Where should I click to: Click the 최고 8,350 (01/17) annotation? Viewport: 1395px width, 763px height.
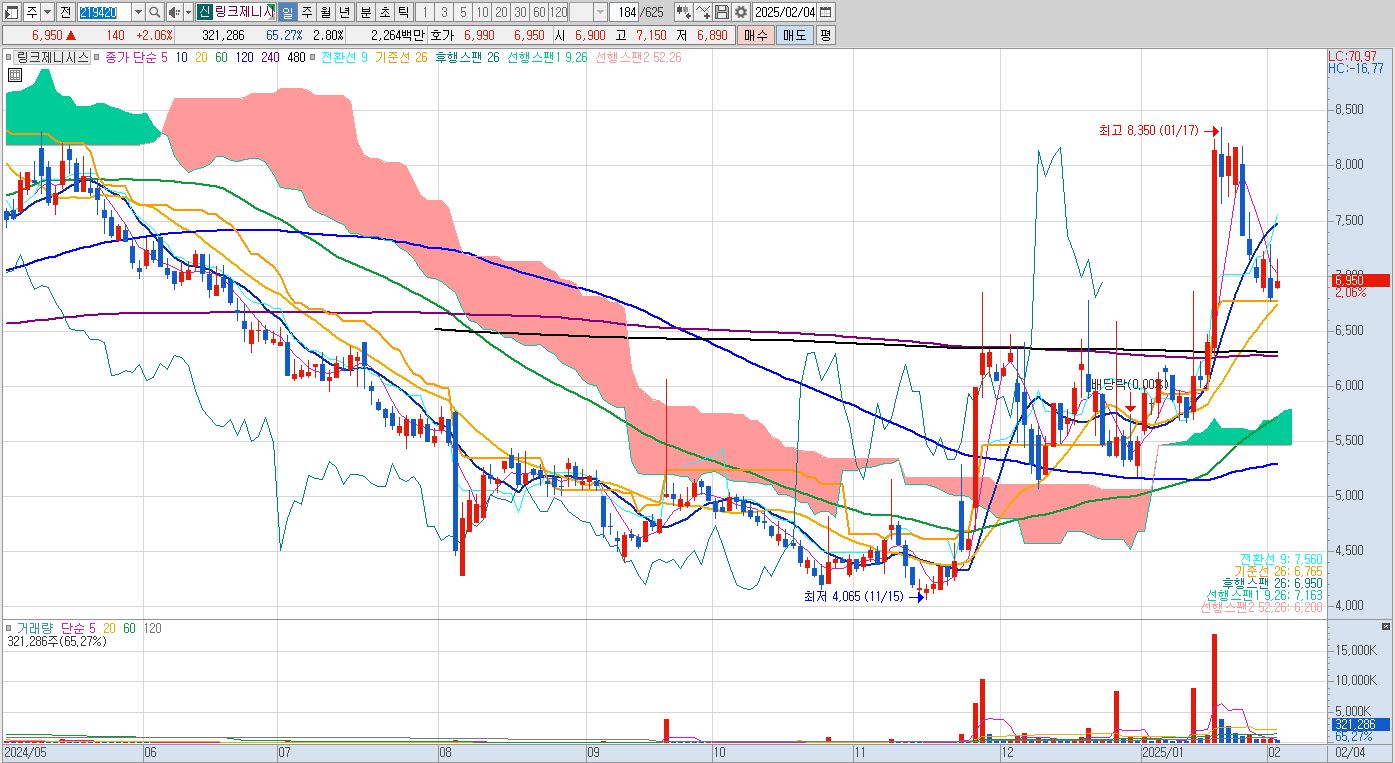click(x=1150, y=130)
